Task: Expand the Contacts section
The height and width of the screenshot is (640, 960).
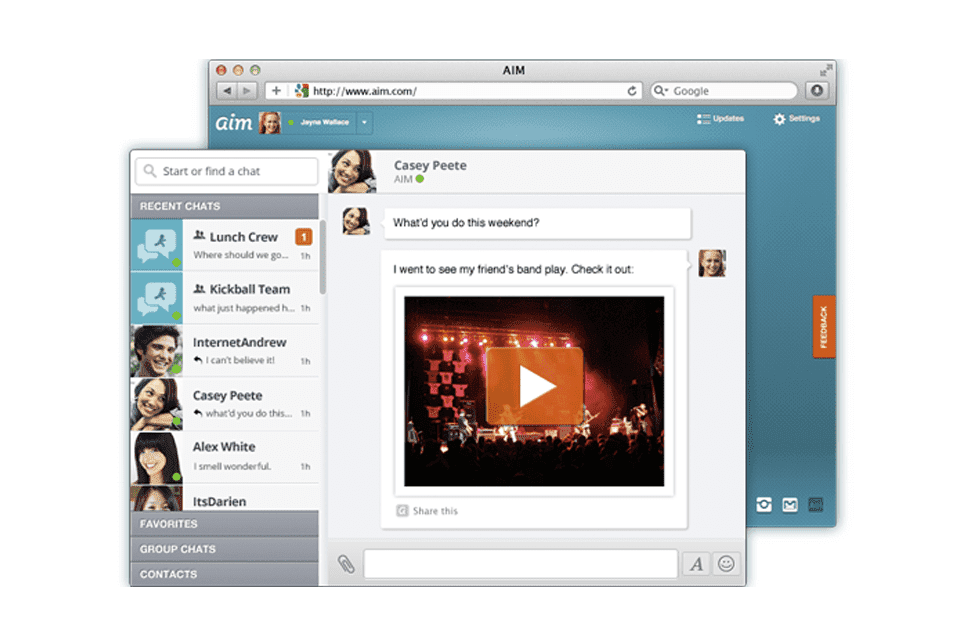Action: (x=224, y=574)
